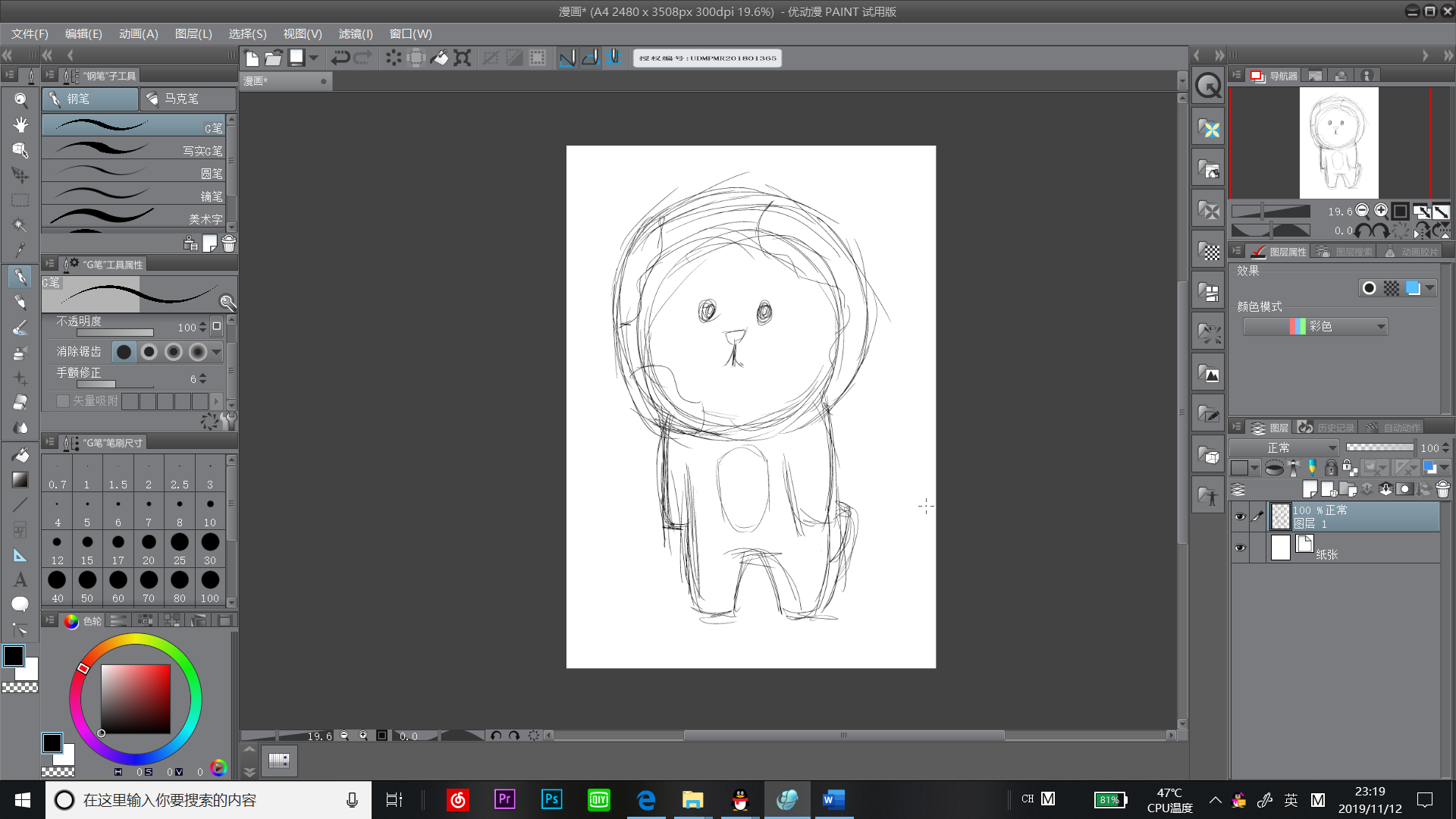1456x819 pixels.
Task: Click the new document icon
Action: (x=253, y=58)
